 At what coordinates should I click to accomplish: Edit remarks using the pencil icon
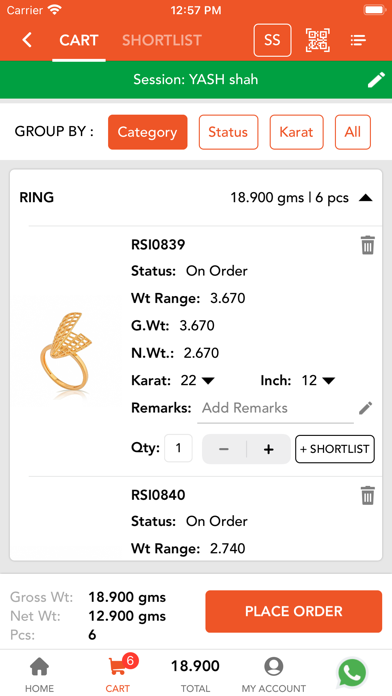(365, 408)
